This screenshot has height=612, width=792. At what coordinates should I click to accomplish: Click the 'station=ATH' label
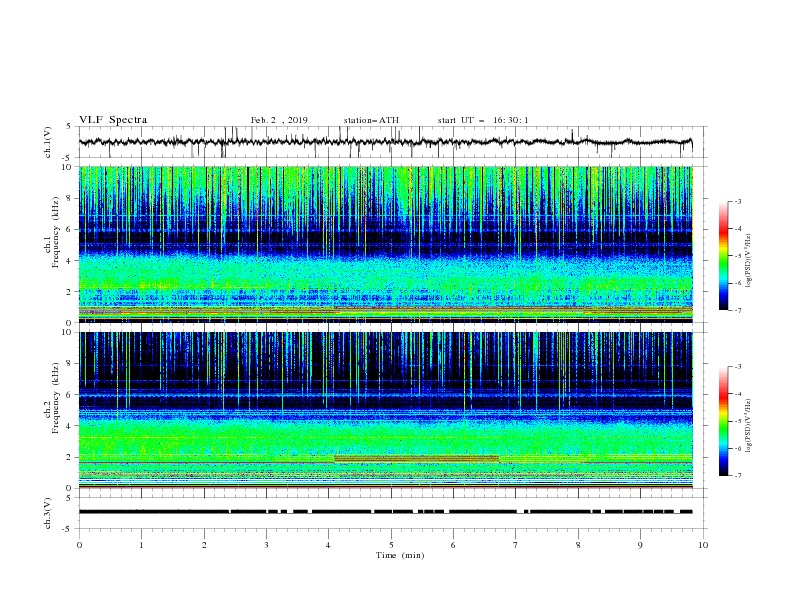pos(371,120)
